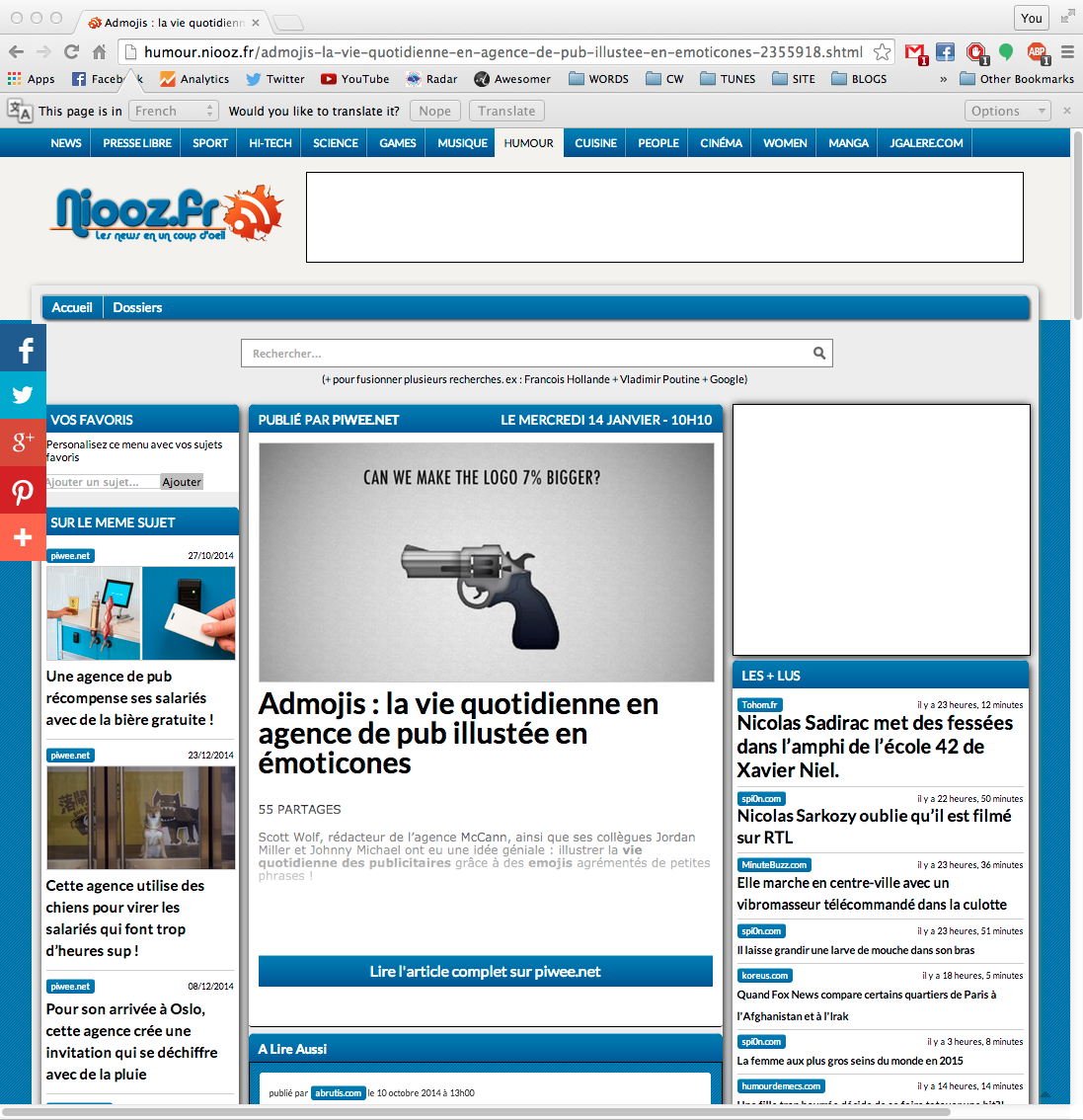Click the Accueil navigation item
Screen dimensions: 1083x1120
72,308
